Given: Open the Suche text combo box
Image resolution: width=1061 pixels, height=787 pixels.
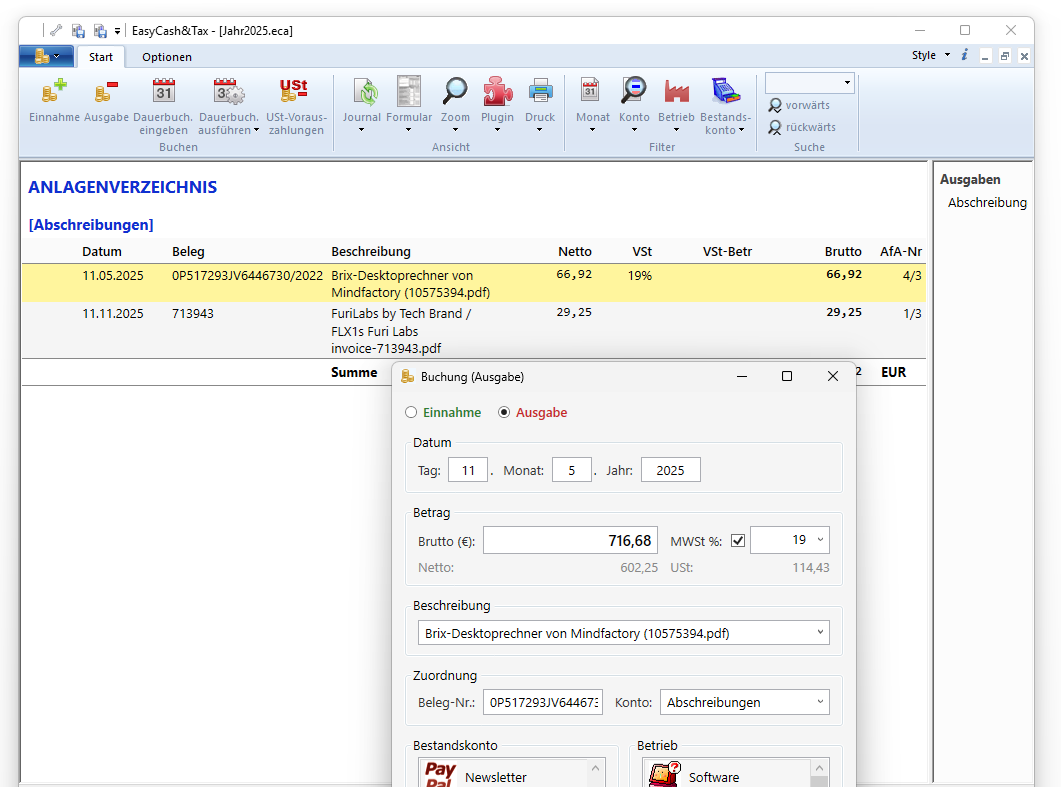Looking at the screenshot, I should pyautogui.click(x=809, y=83).
